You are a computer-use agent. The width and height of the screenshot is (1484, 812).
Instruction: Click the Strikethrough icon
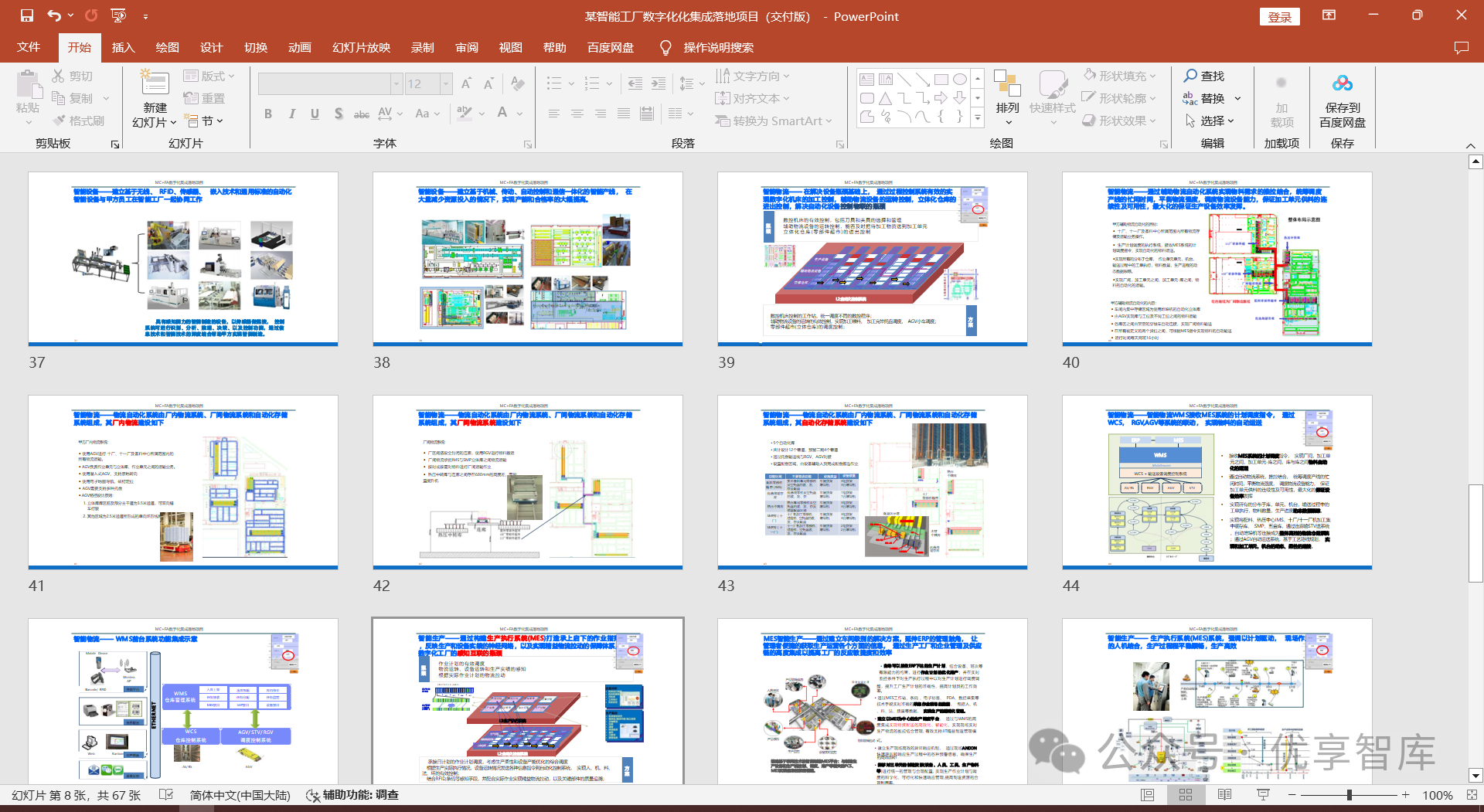[361, 114]
